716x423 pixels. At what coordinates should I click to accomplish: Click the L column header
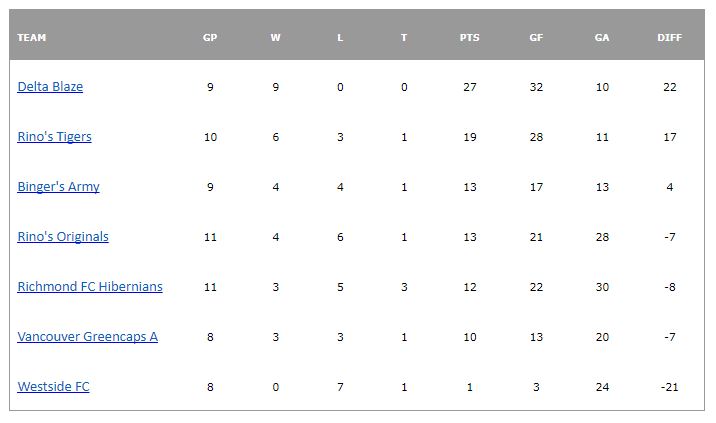coord(340,38)
